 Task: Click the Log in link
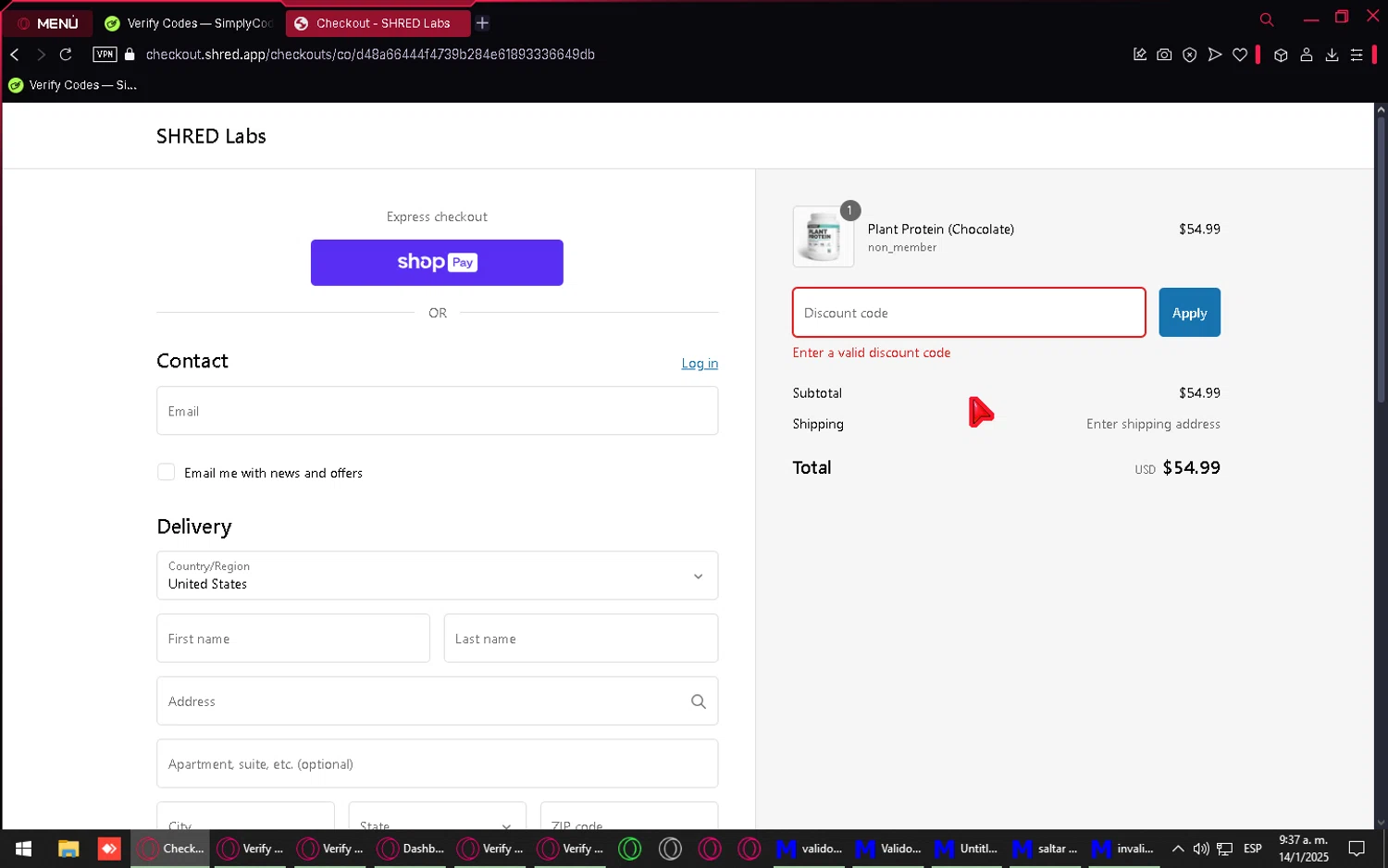[x=700, y=364]
